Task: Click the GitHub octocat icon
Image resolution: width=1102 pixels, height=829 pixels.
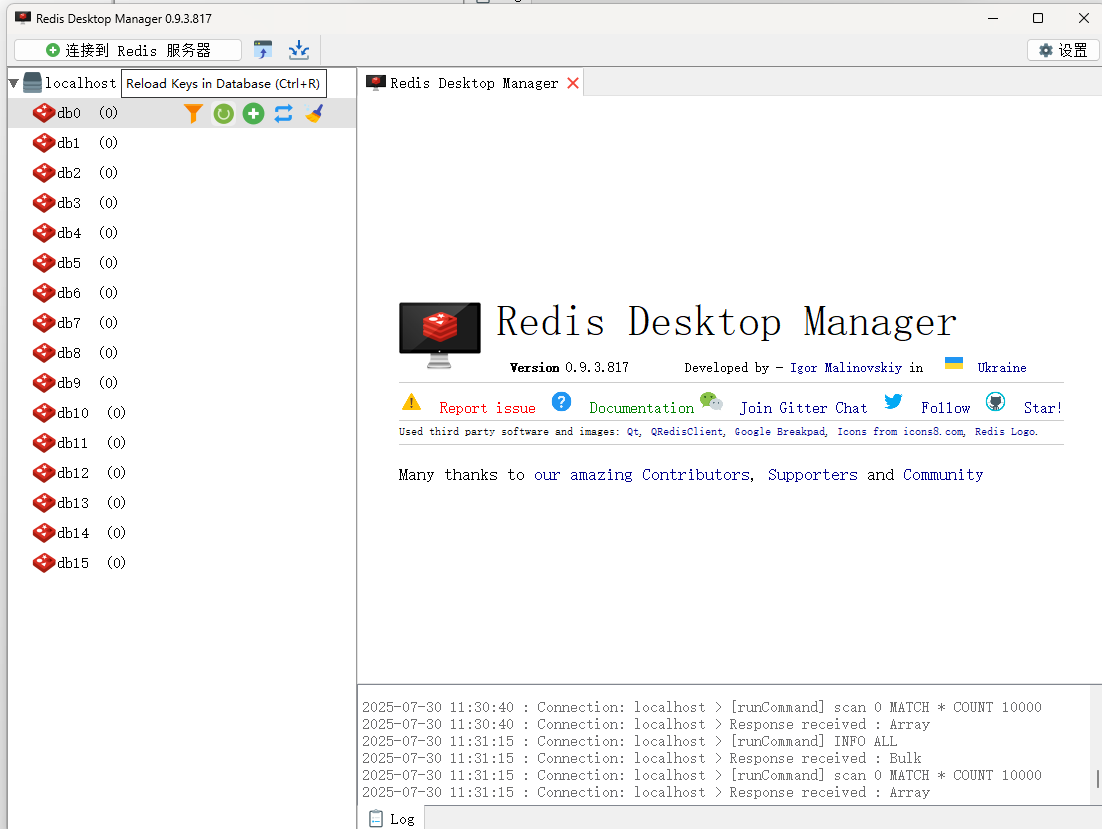Action: 995,402
